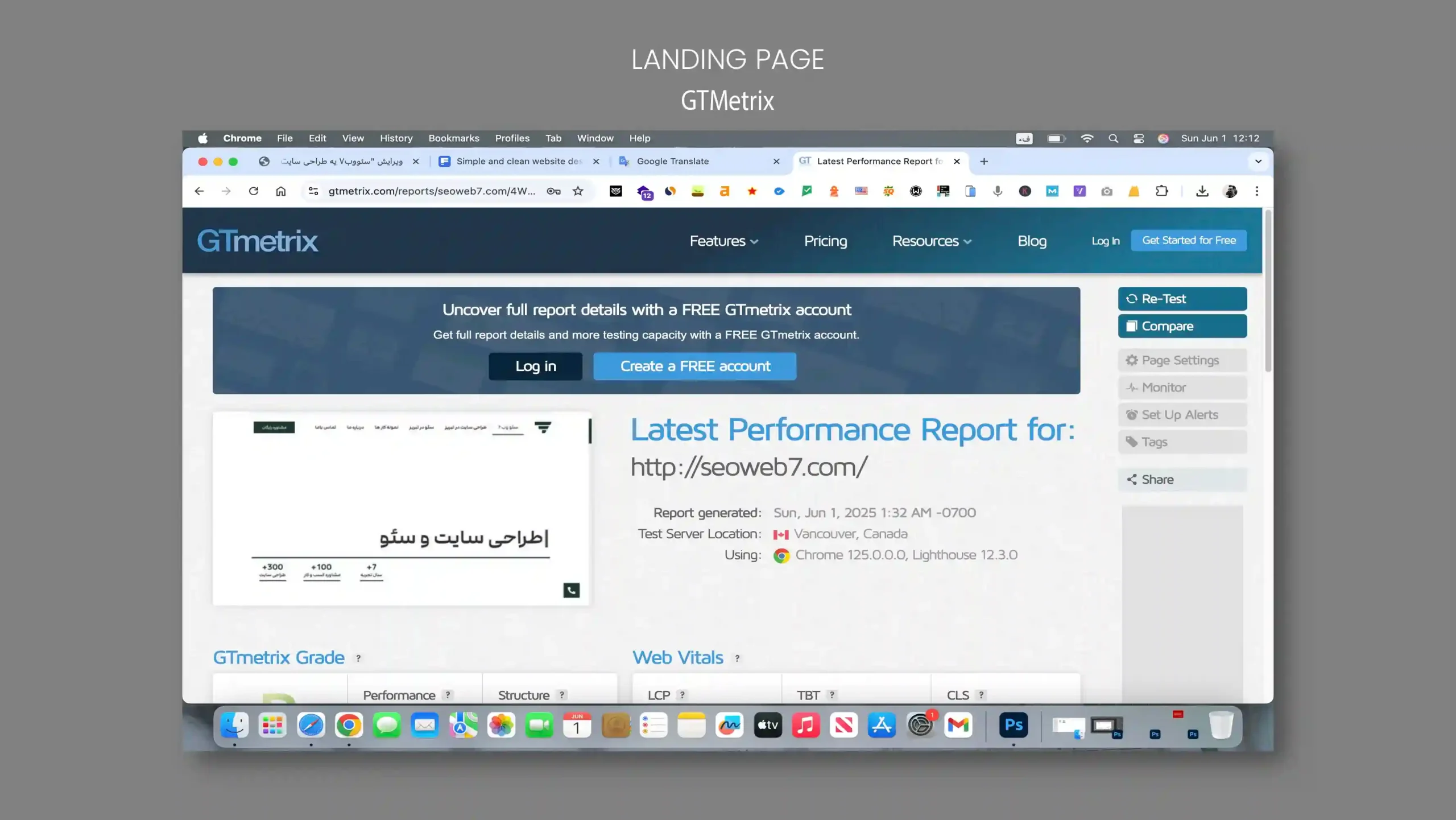Image resolution: width=1456 pixels, height=820 pixels.
Task: Click the help icon next to Web Vitals
Action: (737, 658)
